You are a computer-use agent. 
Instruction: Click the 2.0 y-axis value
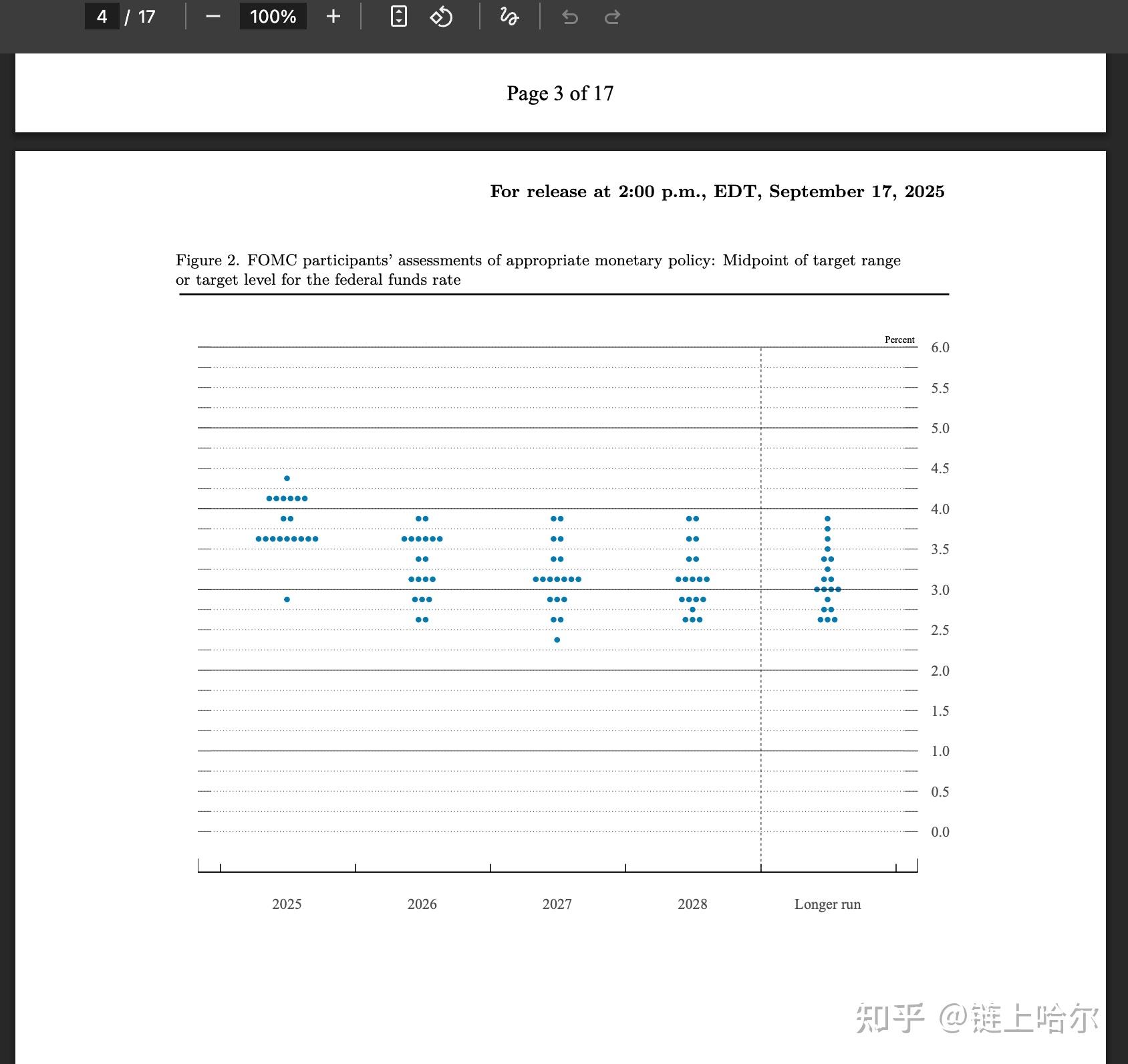click(940, 671)
